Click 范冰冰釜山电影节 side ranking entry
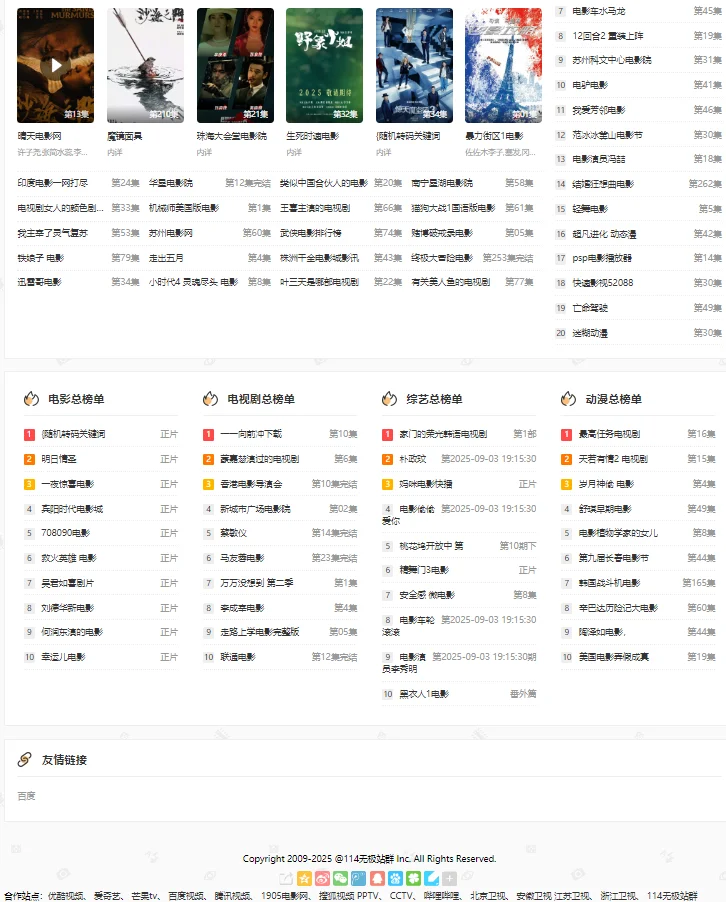The height and width of the screenshot is (902, 726). point(607,135)
